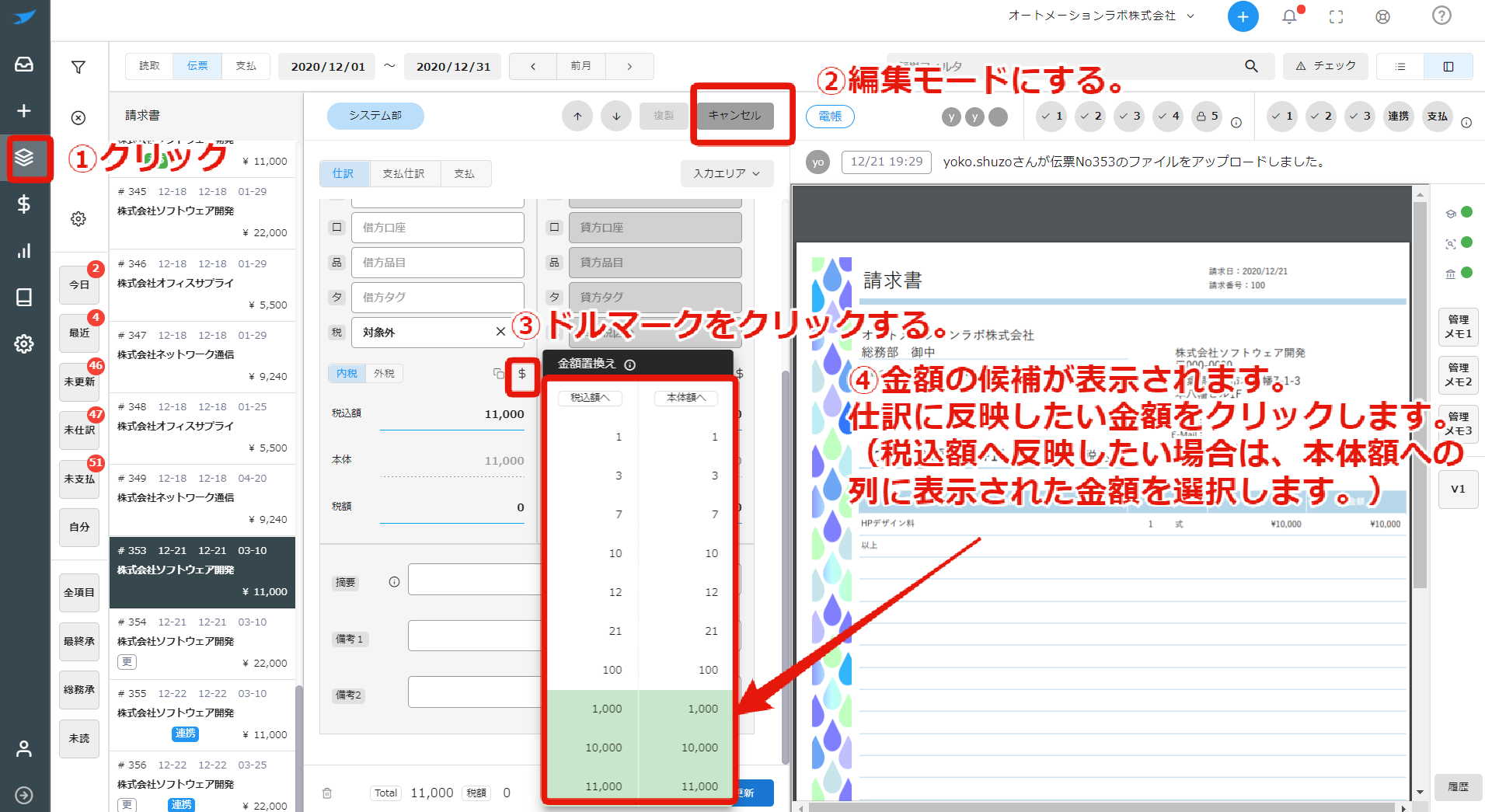Click the blue plus add button

(1243, 16)
